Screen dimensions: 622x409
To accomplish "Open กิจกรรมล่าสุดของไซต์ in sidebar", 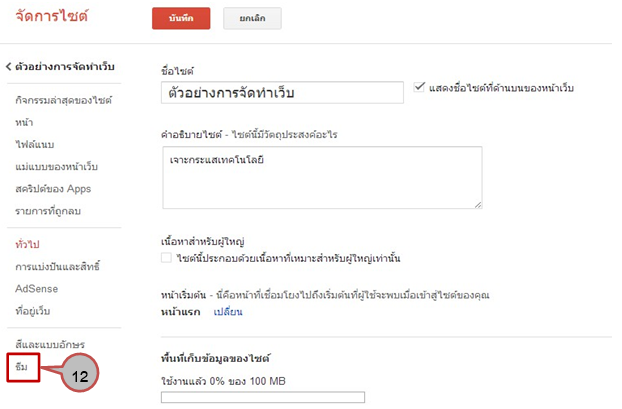I will tap(63, 100).
